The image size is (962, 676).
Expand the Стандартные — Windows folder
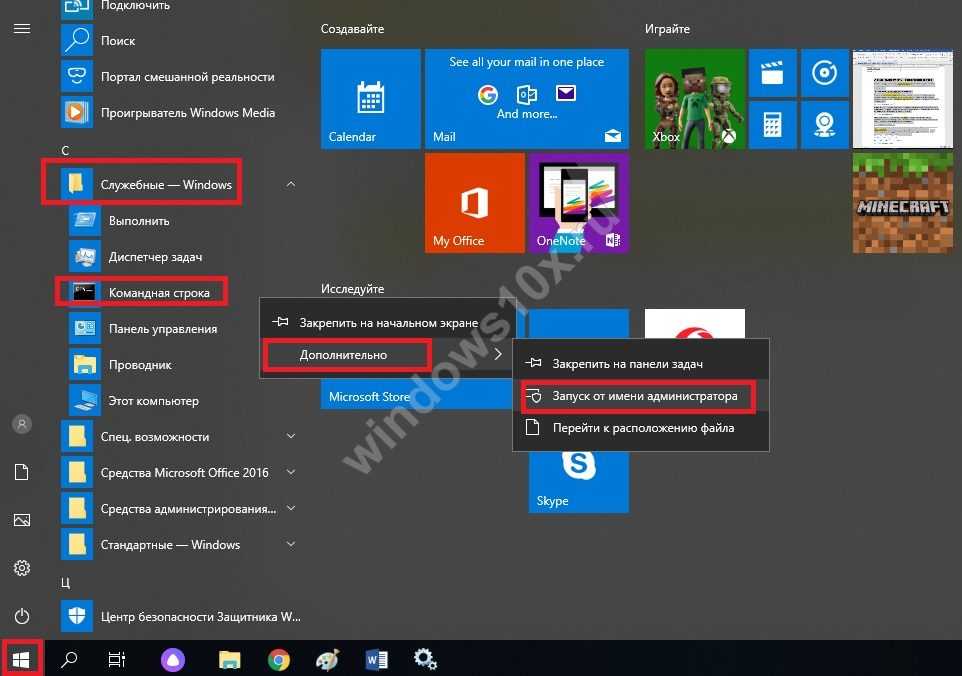point(290,545)
